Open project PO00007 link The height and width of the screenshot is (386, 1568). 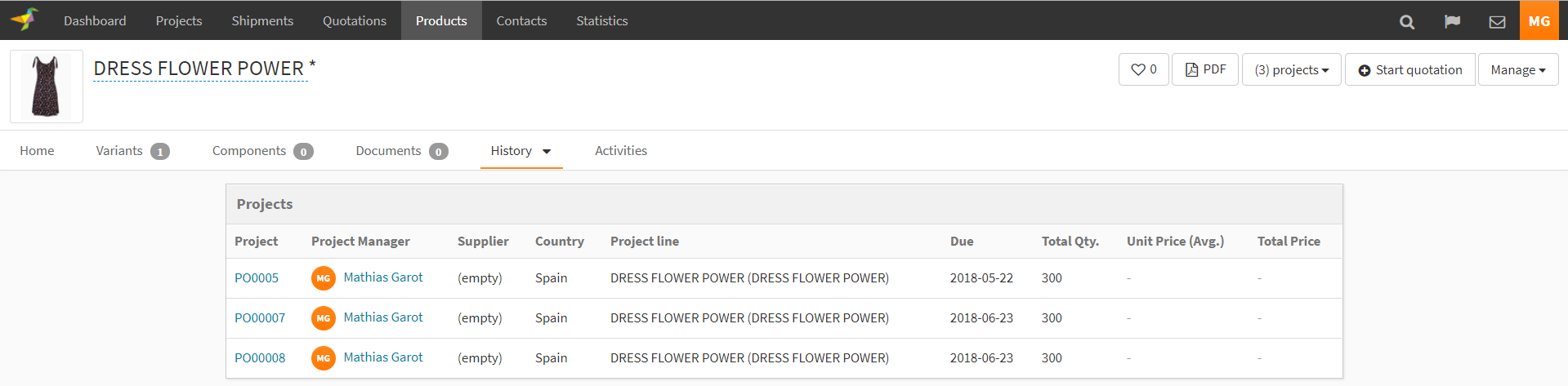click(x=260, y=318)
